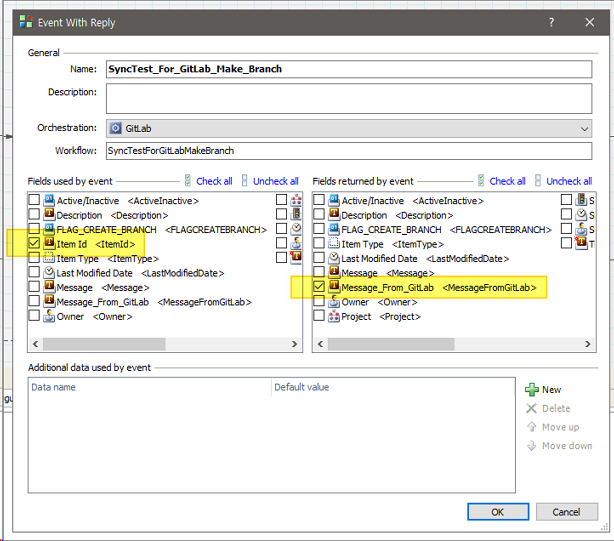This screenshot has height=541, width=614.
Task: Click the Message_From_GitLab icon in used fields
Action: [x=49, y=302]
